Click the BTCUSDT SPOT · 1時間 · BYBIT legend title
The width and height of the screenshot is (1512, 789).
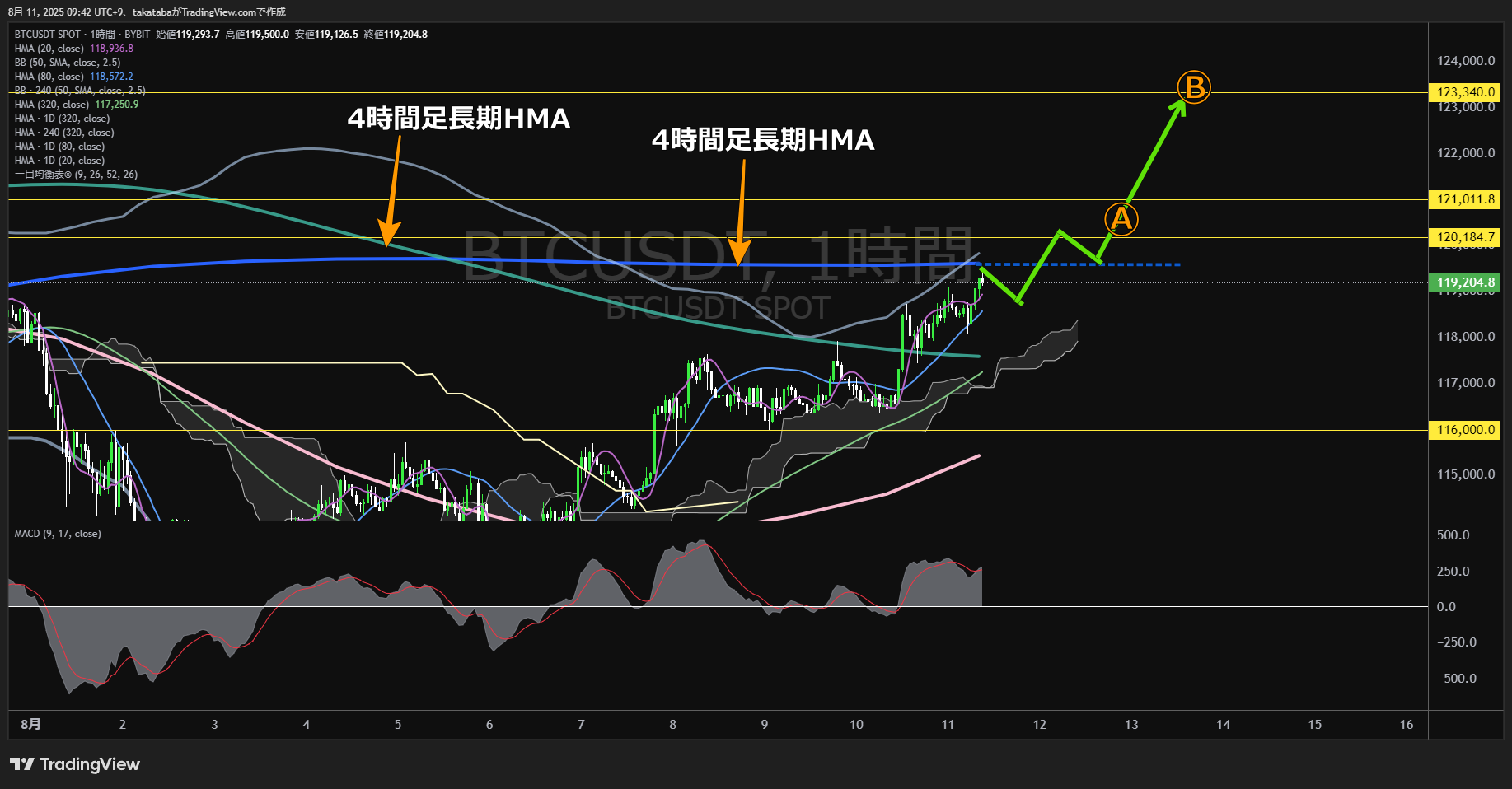coord(82,35)
